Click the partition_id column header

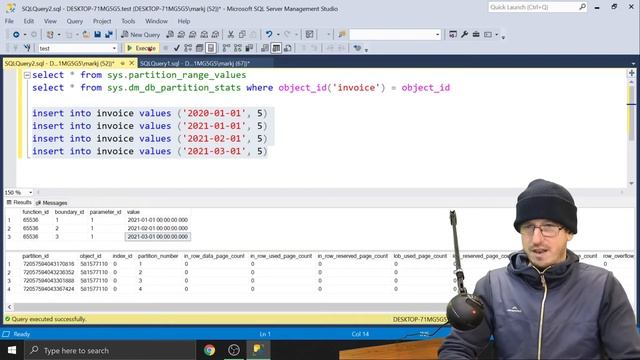[36, 256]
